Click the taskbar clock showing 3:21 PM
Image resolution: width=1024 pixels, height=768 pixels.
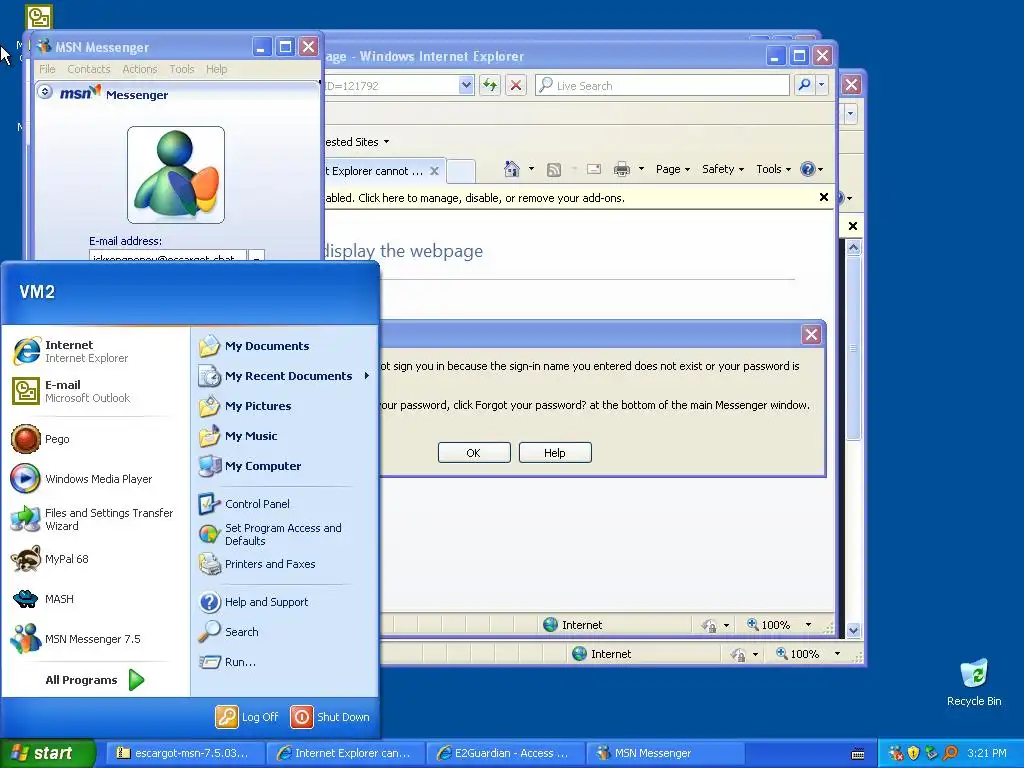tap(987, 753)
